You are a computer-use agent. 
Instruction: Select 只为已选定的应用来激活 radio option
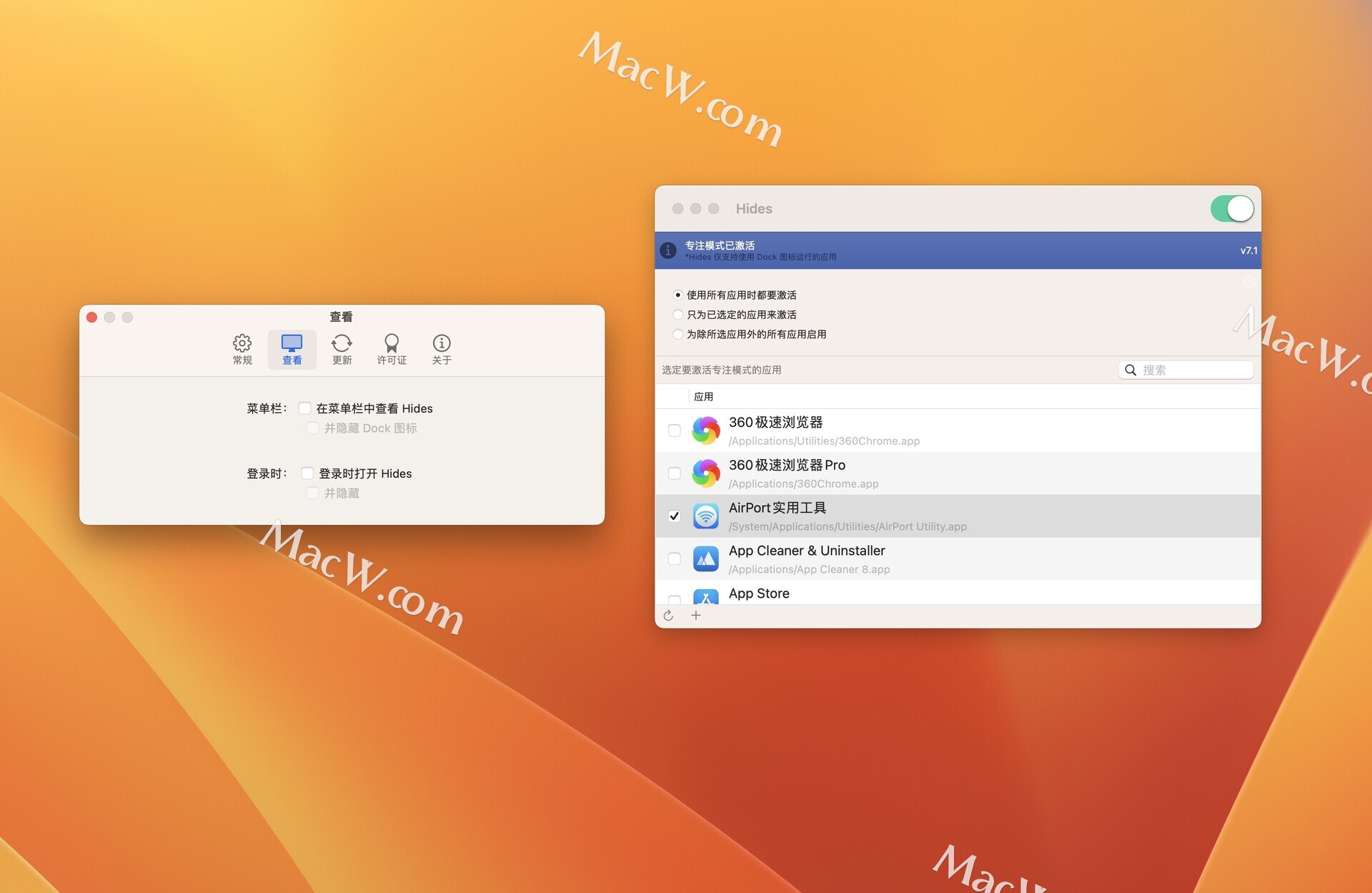tap(677, 315)
